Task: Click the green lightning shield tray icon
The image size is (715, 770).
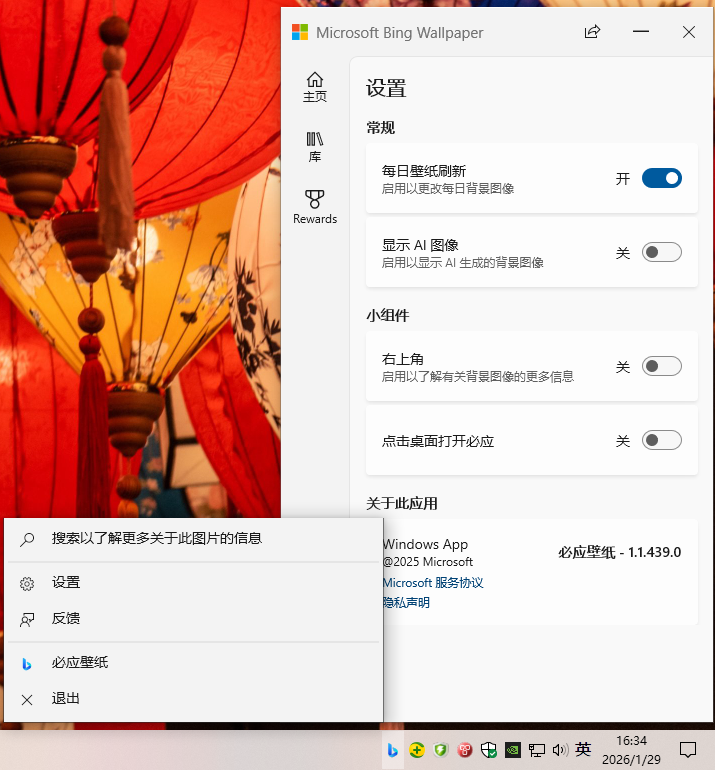Action: click(440, 750)
